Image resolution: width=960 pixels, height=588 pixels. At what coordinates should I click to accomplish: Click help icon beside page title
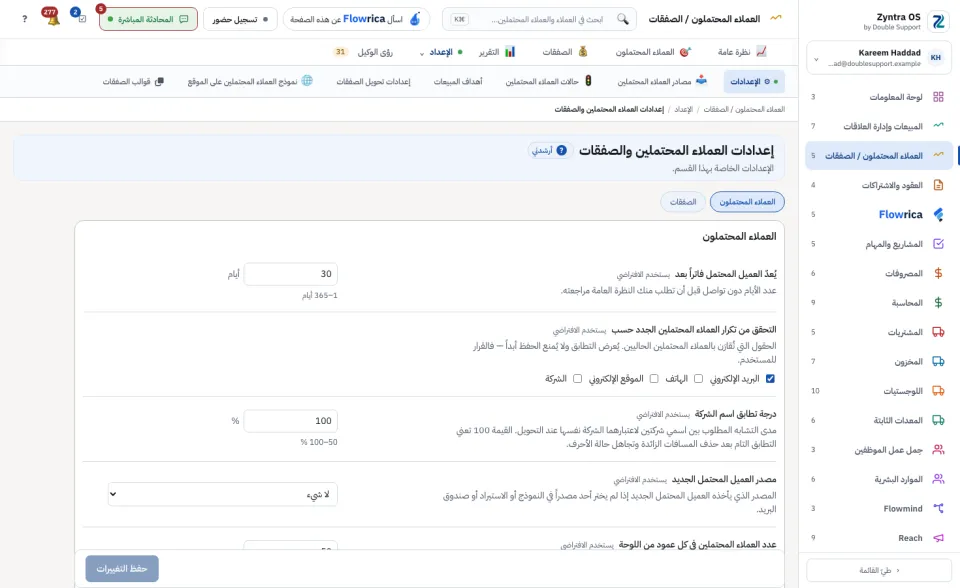pos(561,150)
